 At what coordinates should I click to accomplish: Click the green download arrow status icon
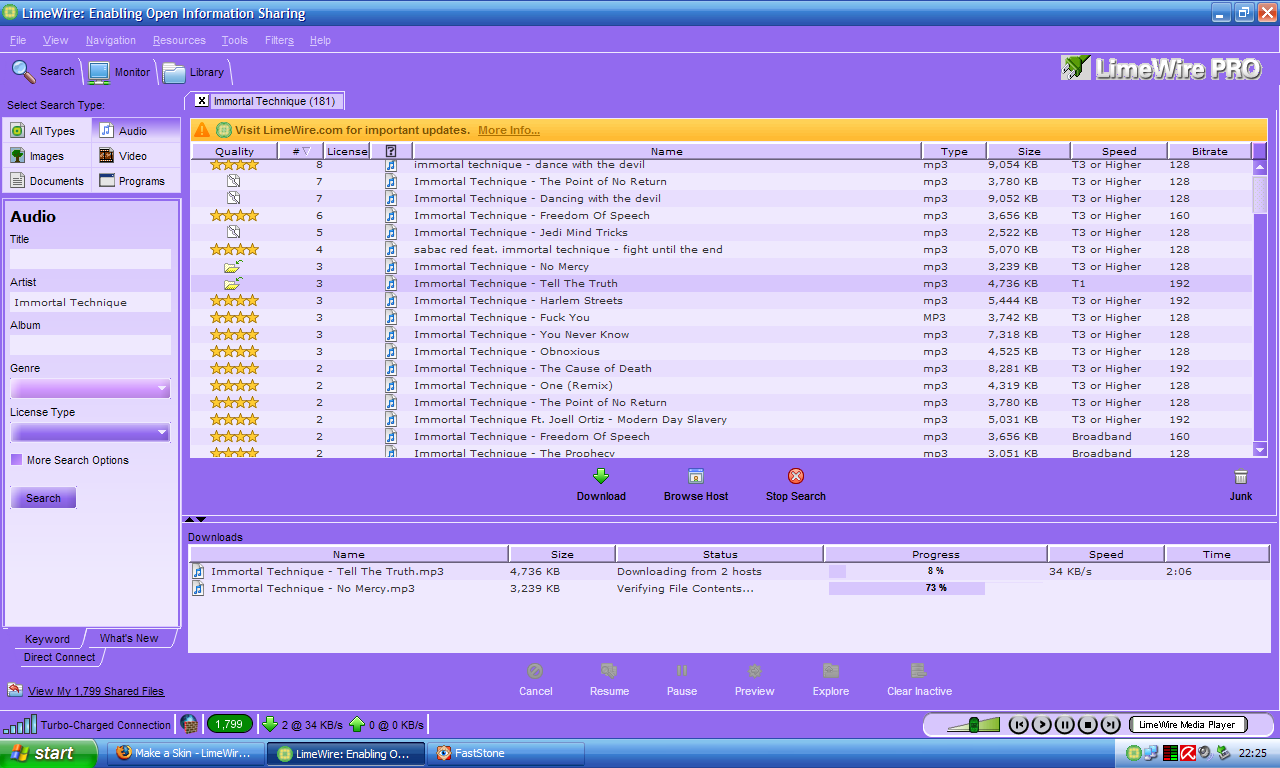click(x=269, y=724)
